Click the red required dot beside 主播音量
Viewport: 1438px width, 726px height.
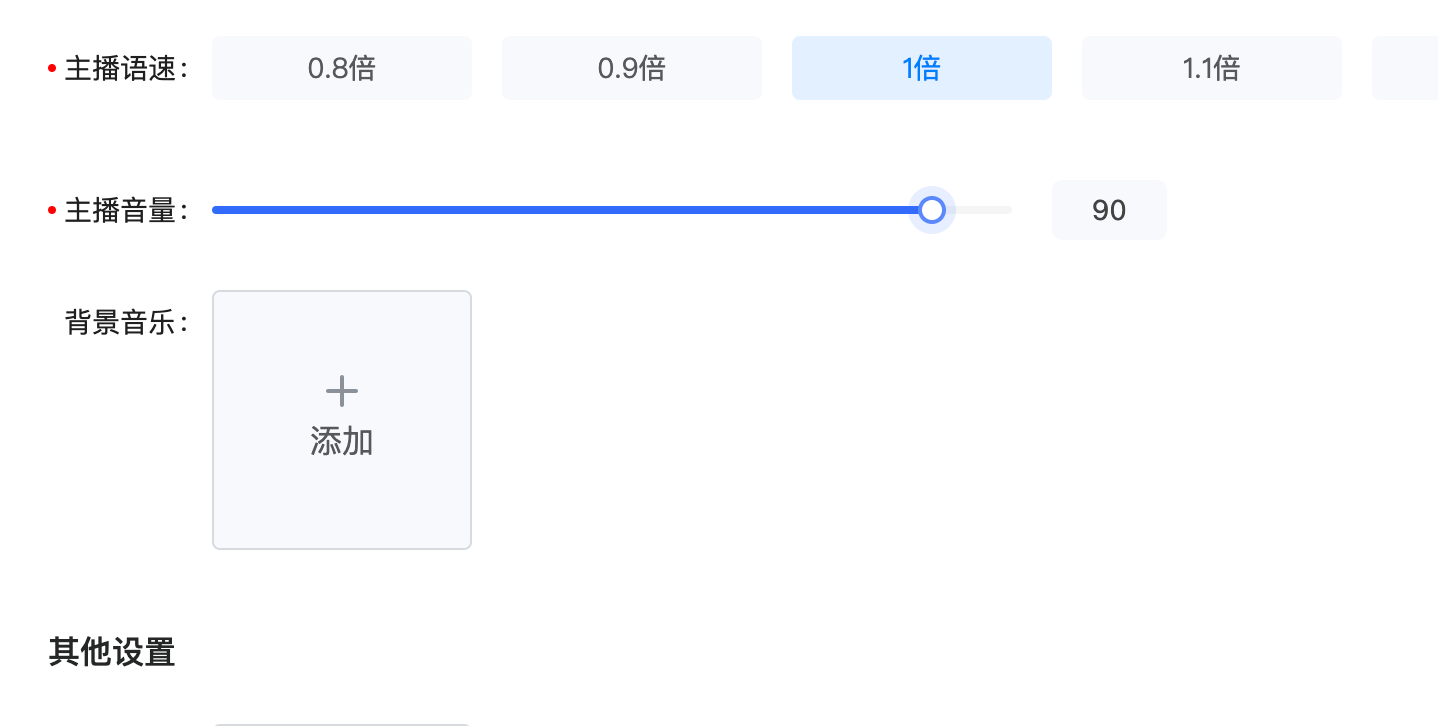click(x=52, y=211)
